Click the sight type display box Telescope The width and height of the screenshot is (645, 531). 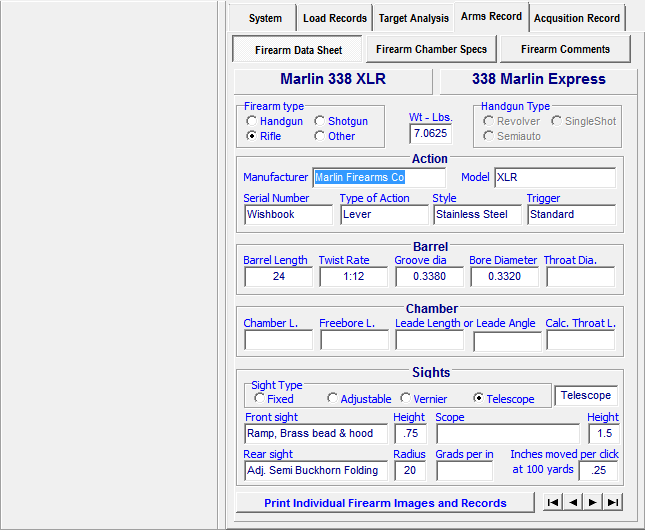click(x=586, y=395)
